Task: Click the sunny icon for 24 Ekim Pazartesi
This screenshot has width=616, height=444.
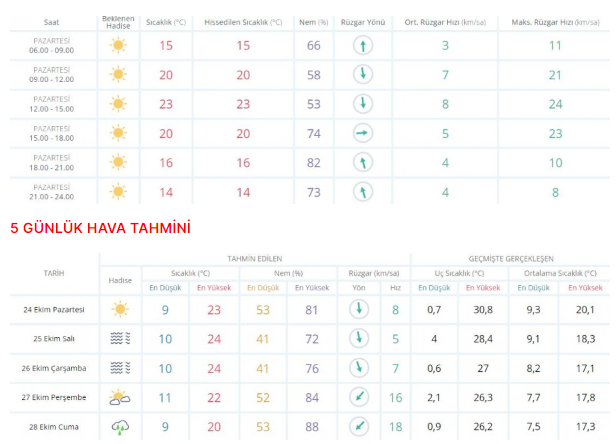Action: pyautogui.click(x=120, y=310)
